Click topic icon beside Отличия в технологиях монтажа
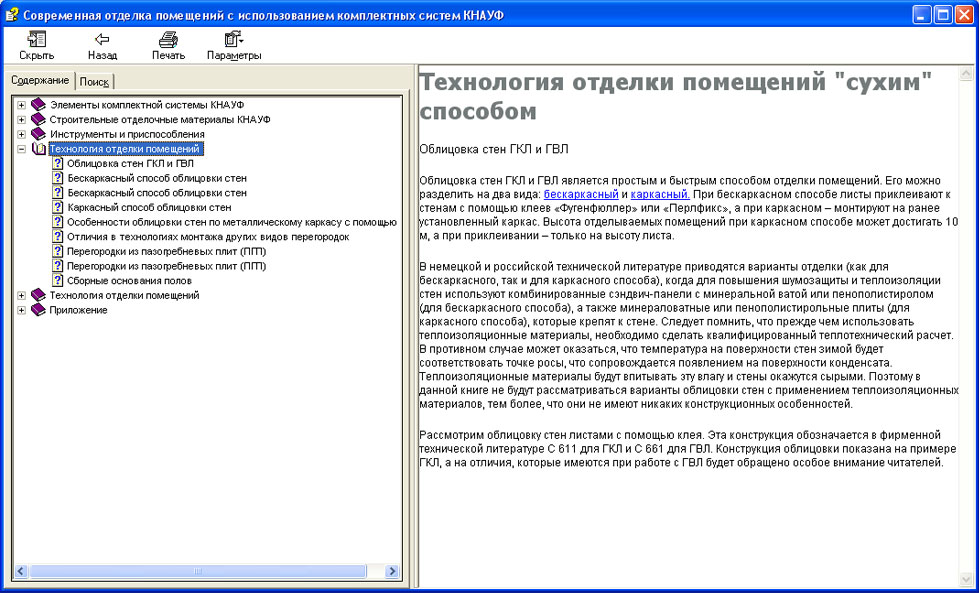 pos(57,237)
